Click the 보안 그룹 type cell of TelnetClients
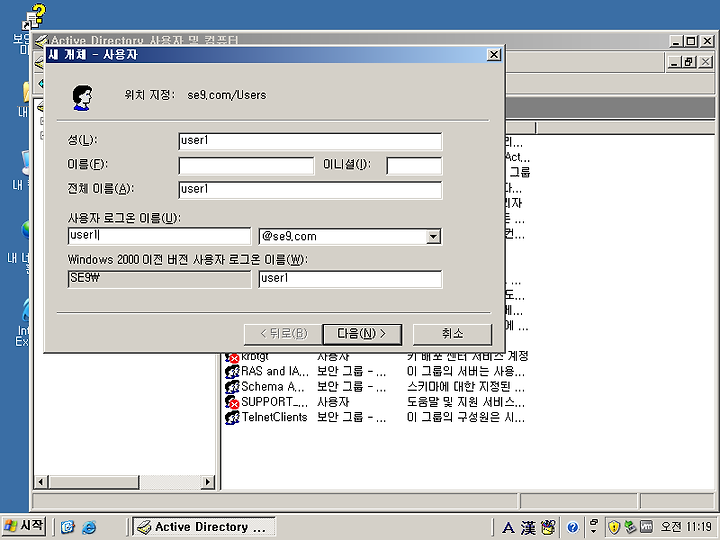 pyautogui.click(x=351, y=417)
